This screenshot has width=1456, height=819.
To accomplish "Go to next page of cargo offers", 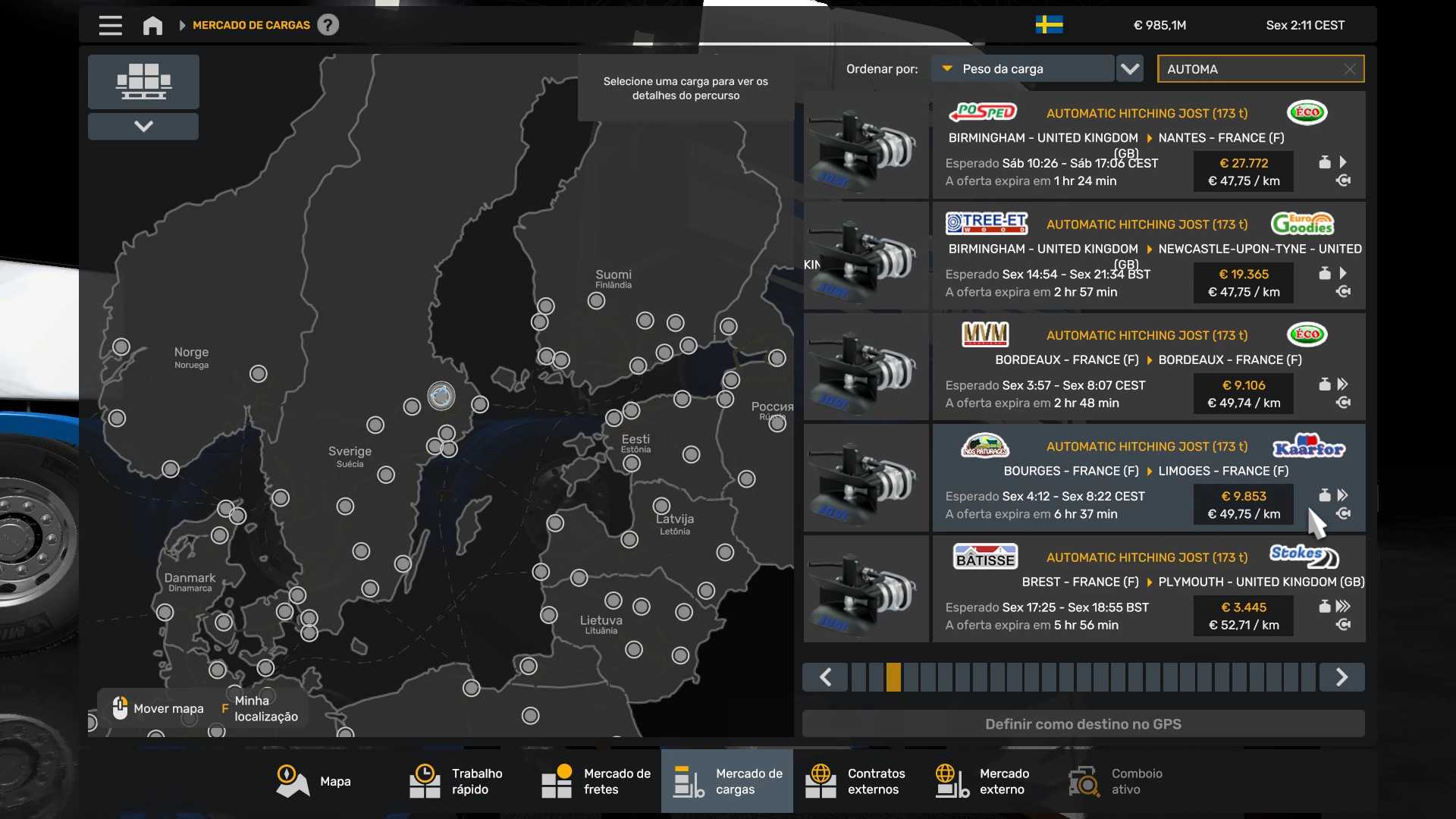I will (1341, 677).
